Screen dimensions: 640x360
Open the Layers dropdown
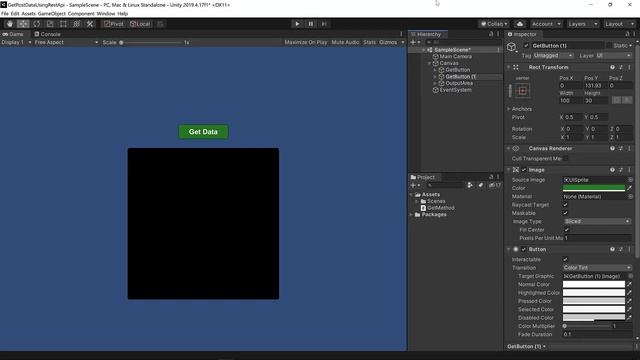tap(582, 24)
